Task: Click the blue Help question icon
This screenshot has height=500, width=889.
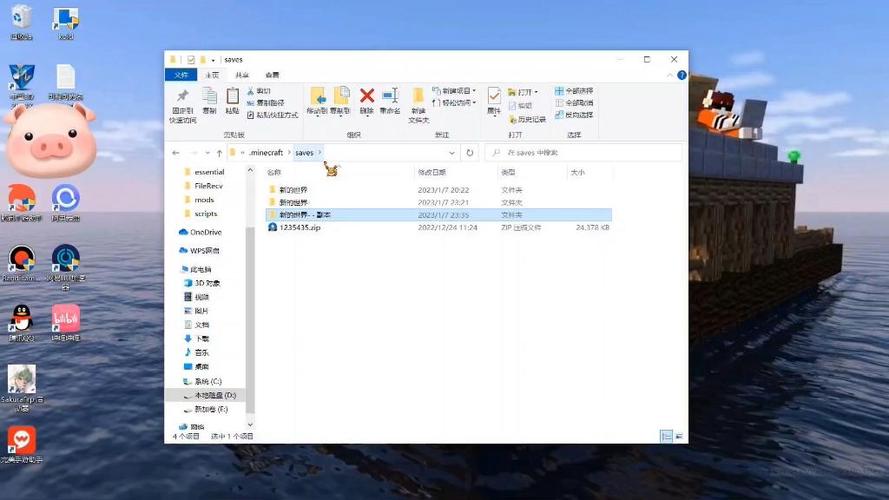Action: tap(681, 75)
